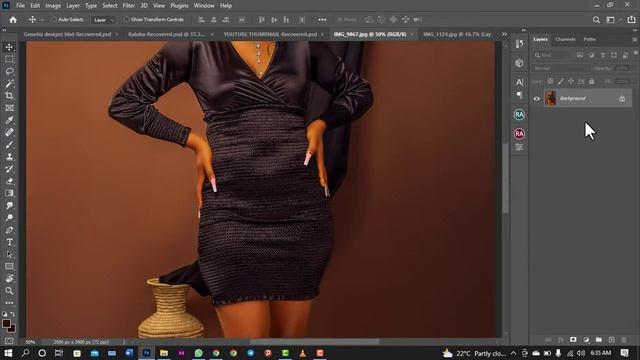Open the Filter menu
The image size is (640, 360).
(129, 6)
